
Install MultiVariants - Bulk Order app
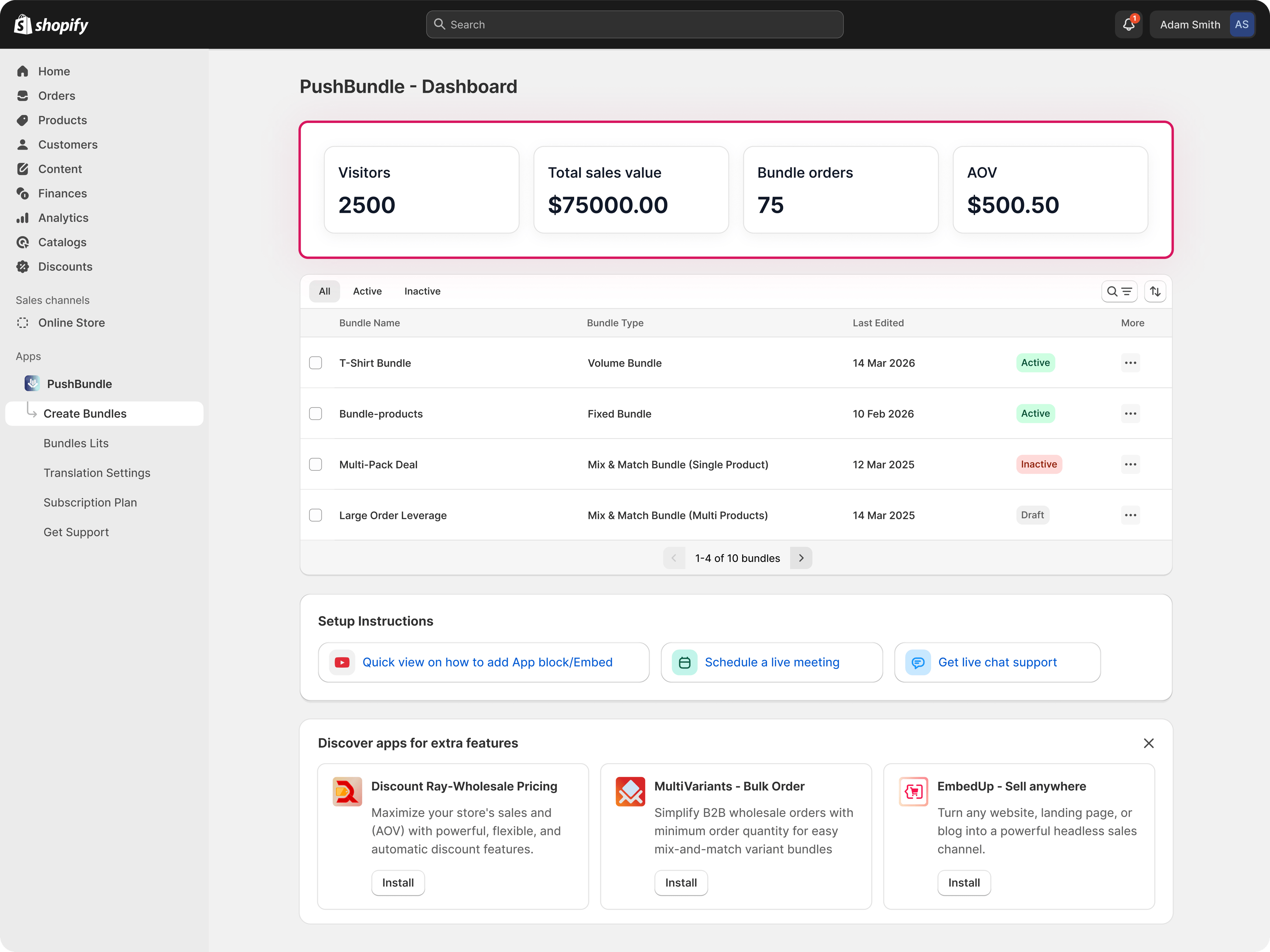coord(681,883)
